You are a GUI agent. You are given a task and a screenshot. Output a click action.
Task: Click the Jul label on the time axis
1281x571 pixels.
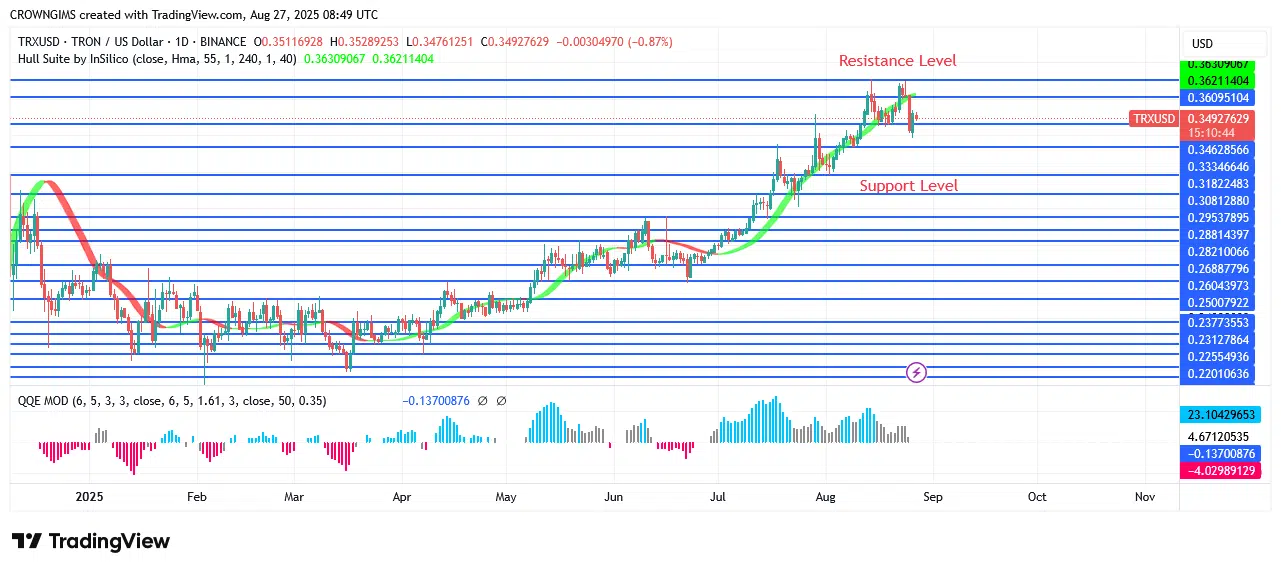717,496
